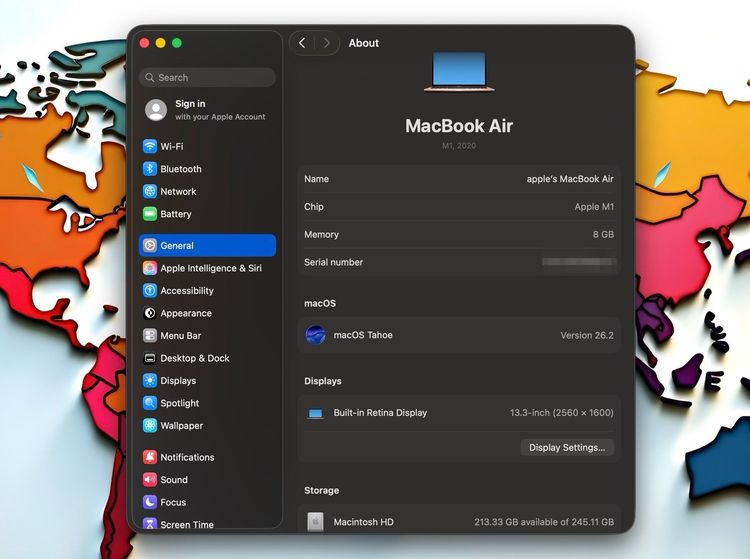The width and height of the screenshot is (750, 559).
Task: Select Appearance label in sidebar
Action: (186, 313)
